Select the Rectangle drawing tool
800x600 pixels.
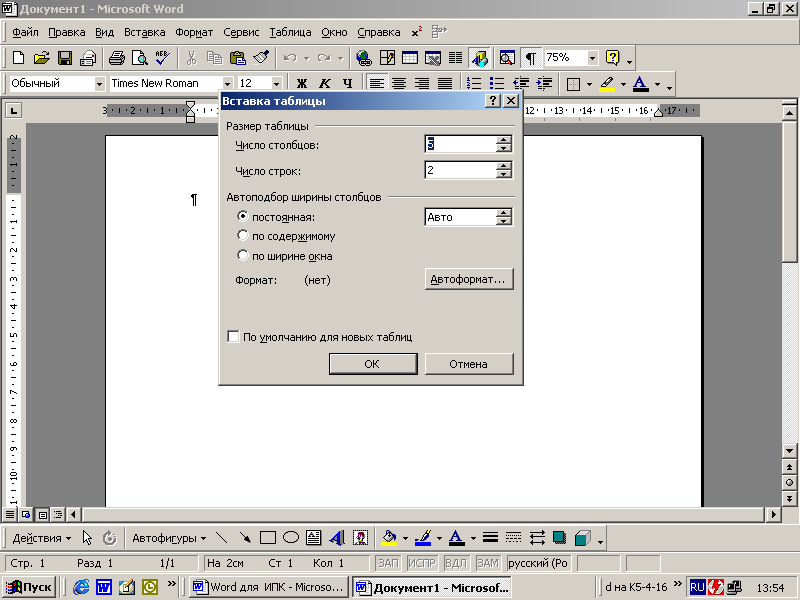[268, 538]
